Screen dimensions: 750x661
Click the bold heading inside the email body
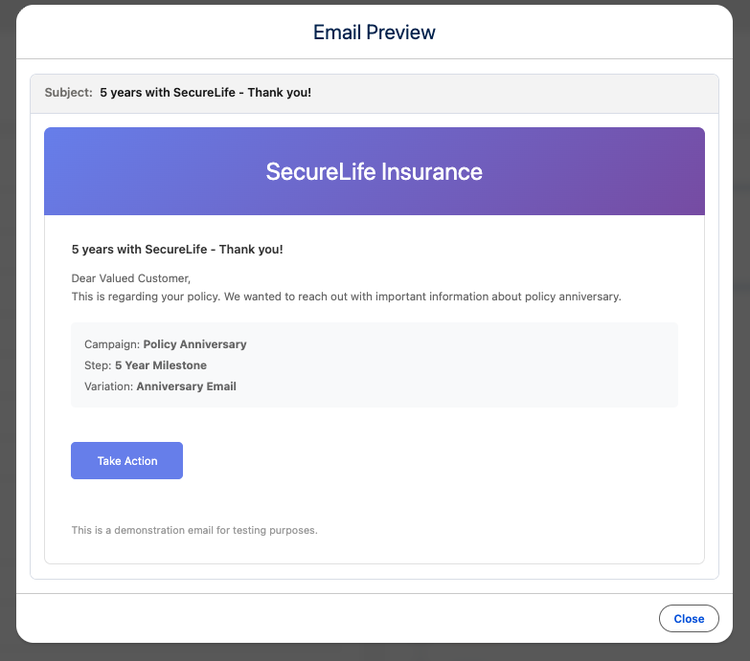coord(177,249)
